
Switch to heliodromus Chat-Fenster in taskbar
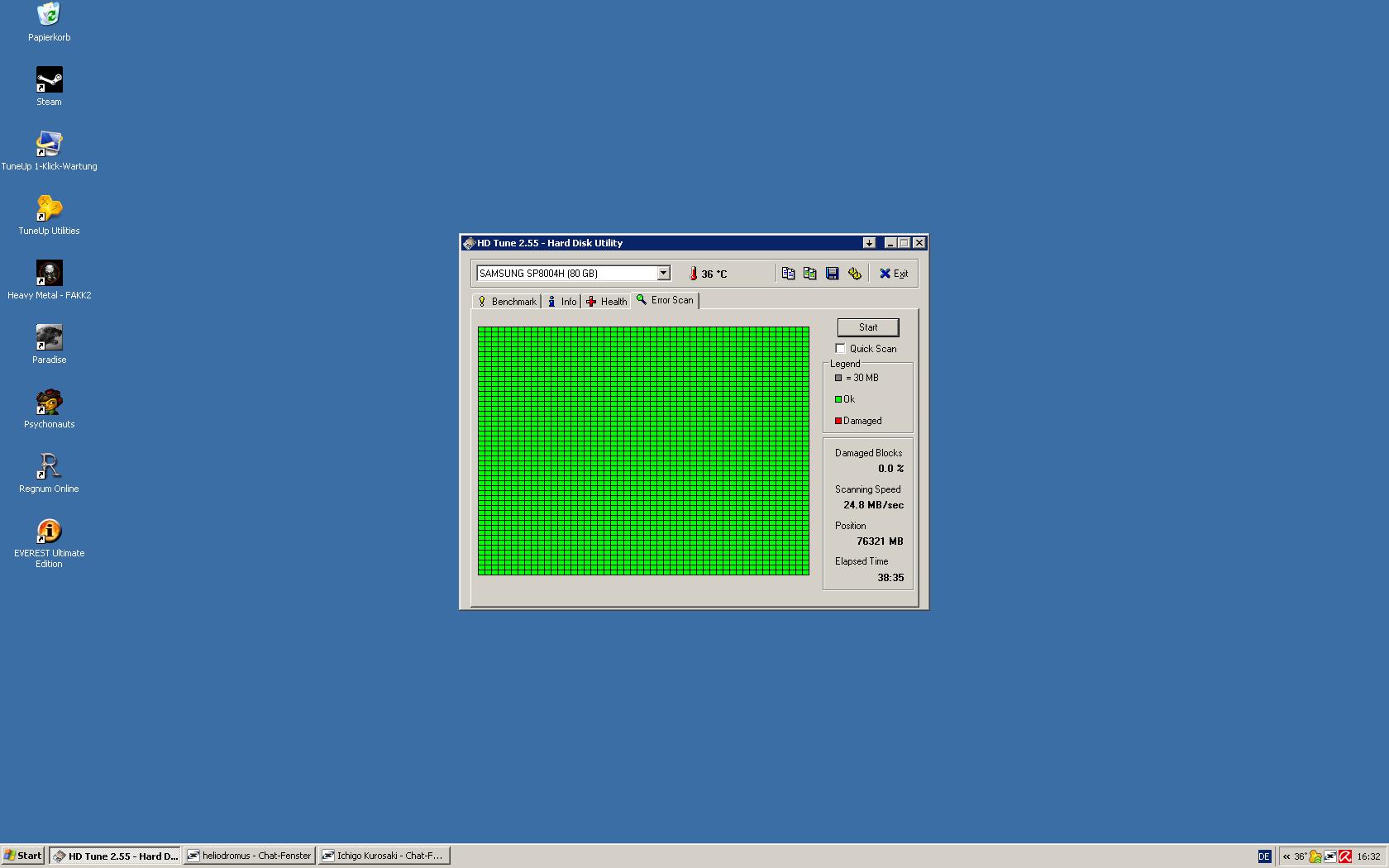250,856
